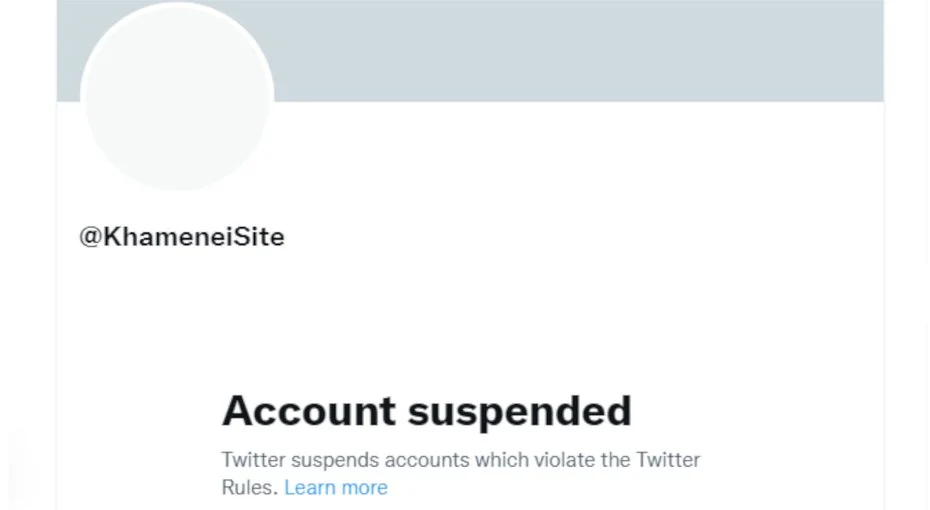Click the blank profile avatar circle
The width and height of the screenshot is (930, 510).
click(x=177, y=95)
